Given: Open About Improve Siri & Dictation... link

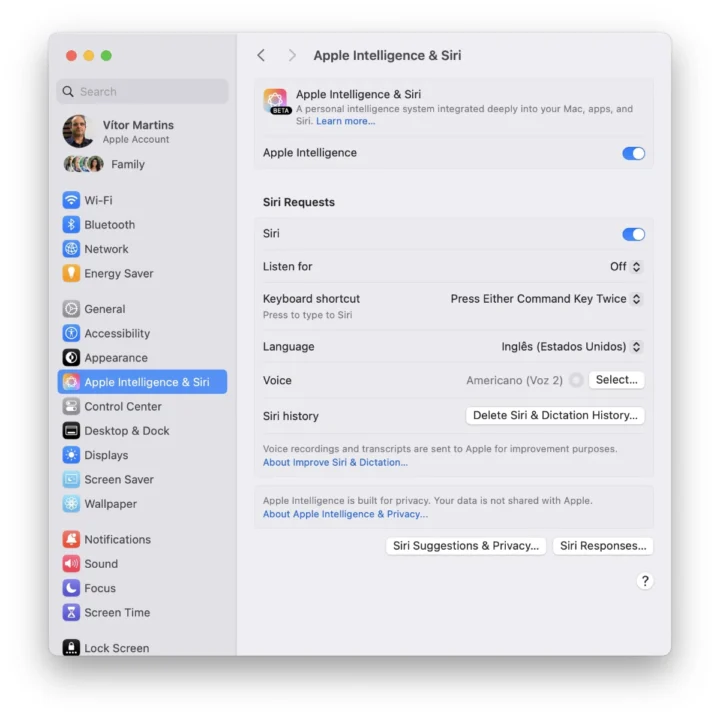Looking at the screenshot, I should [335, 462].
